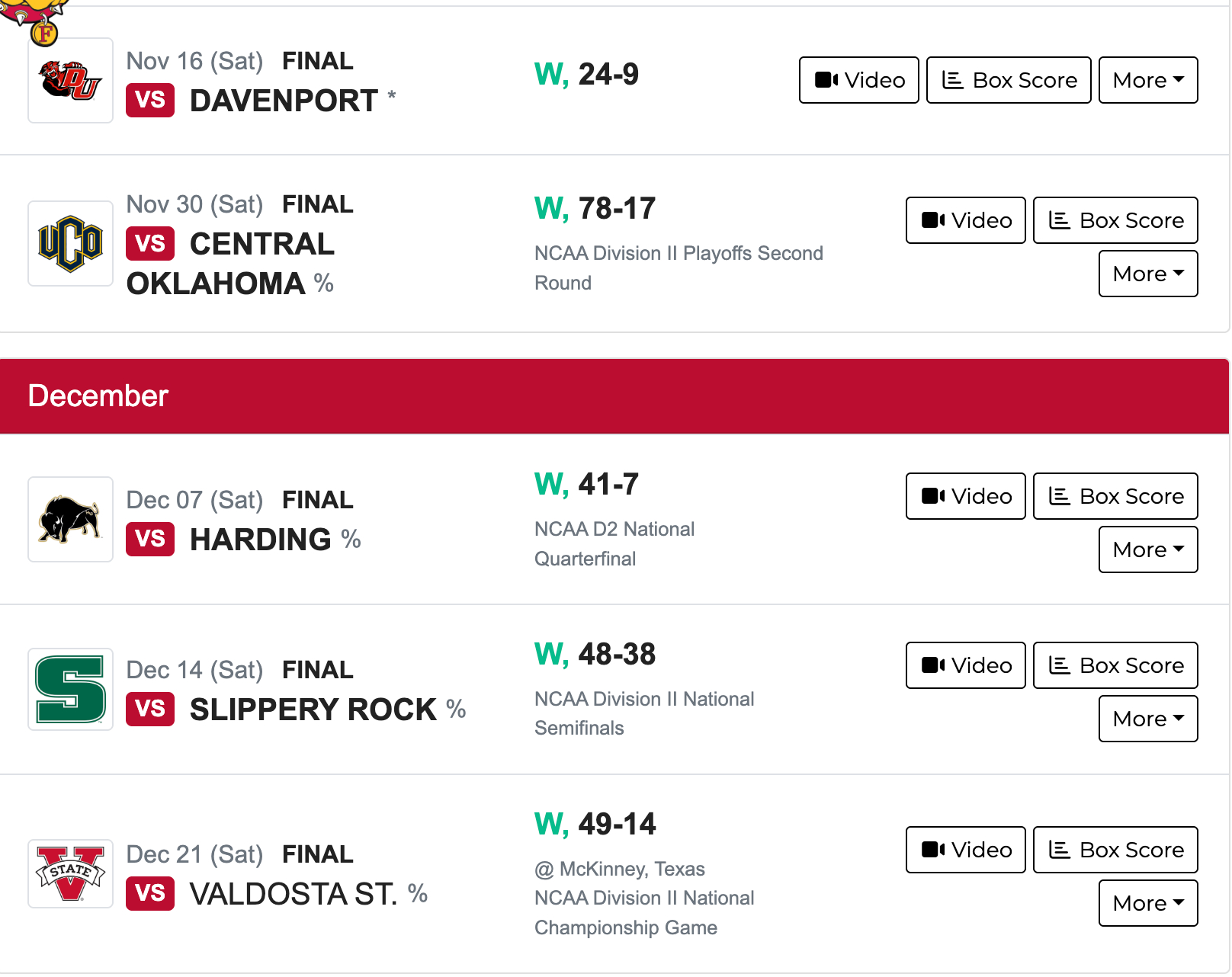Open Box Score for Davenport game

[1008, 80]
